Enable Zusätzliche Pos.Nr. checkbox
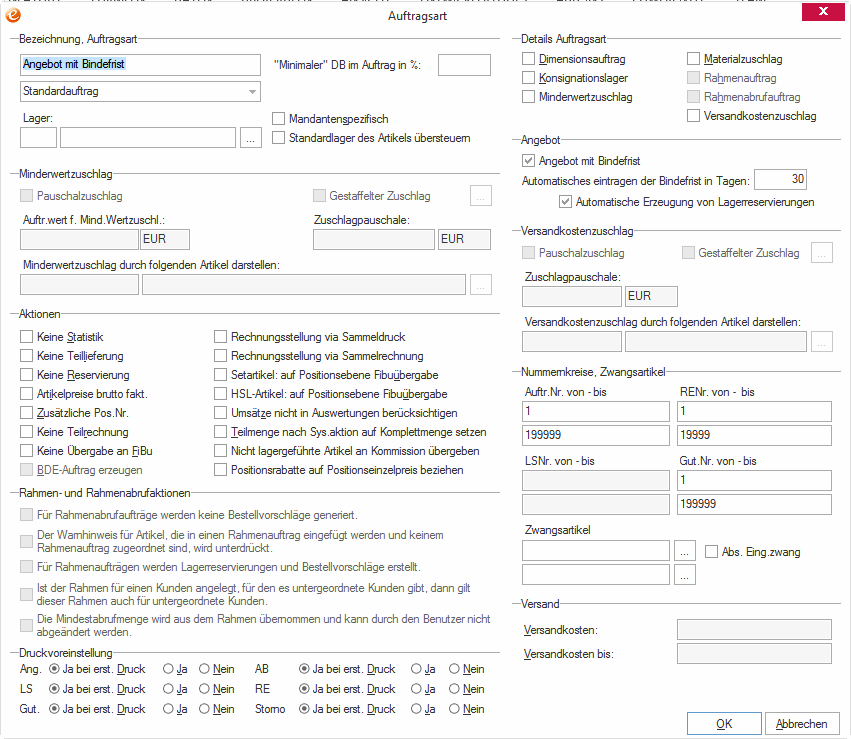Screen dimensions: 851x739 click(x=26, y=413)
